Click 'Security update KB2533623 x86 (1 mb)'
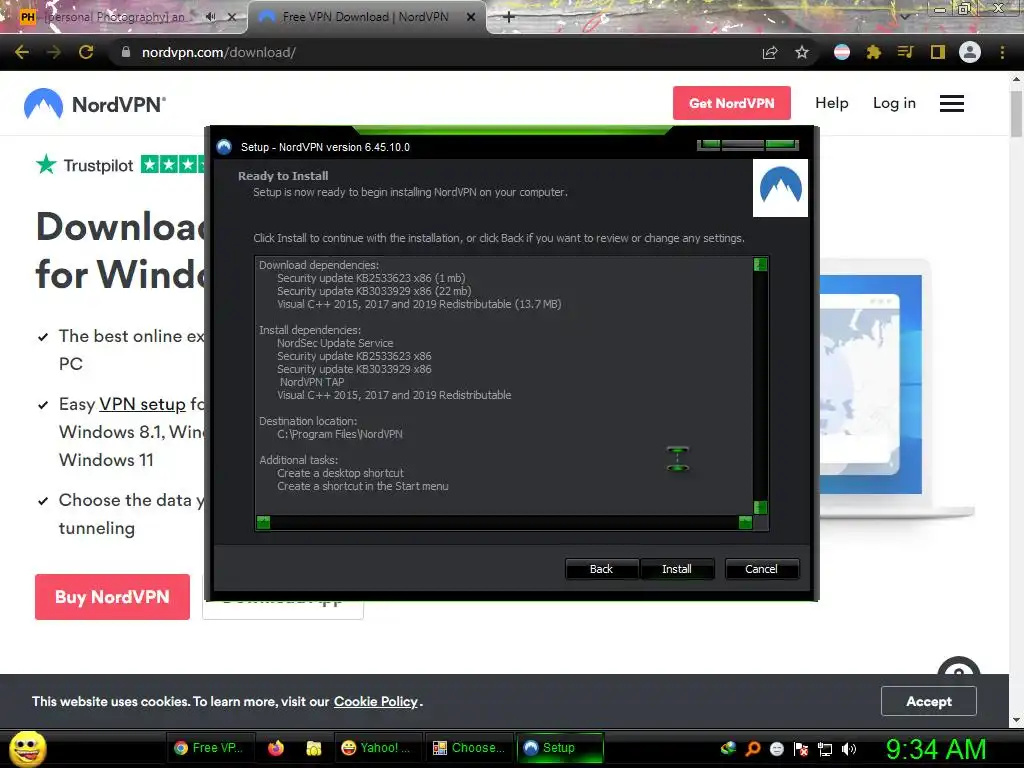Screen dimensions: 1024x768 coord(371,278)
